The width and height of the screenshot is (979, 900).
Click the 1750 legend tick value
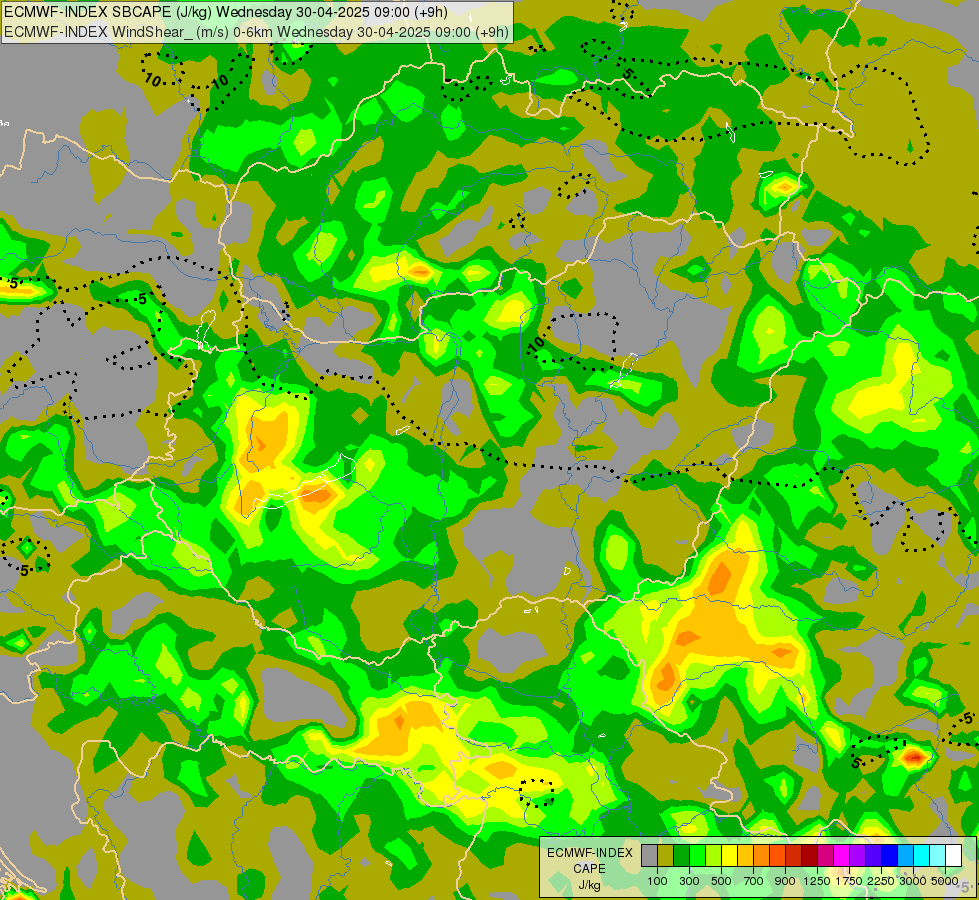point(849,881)
